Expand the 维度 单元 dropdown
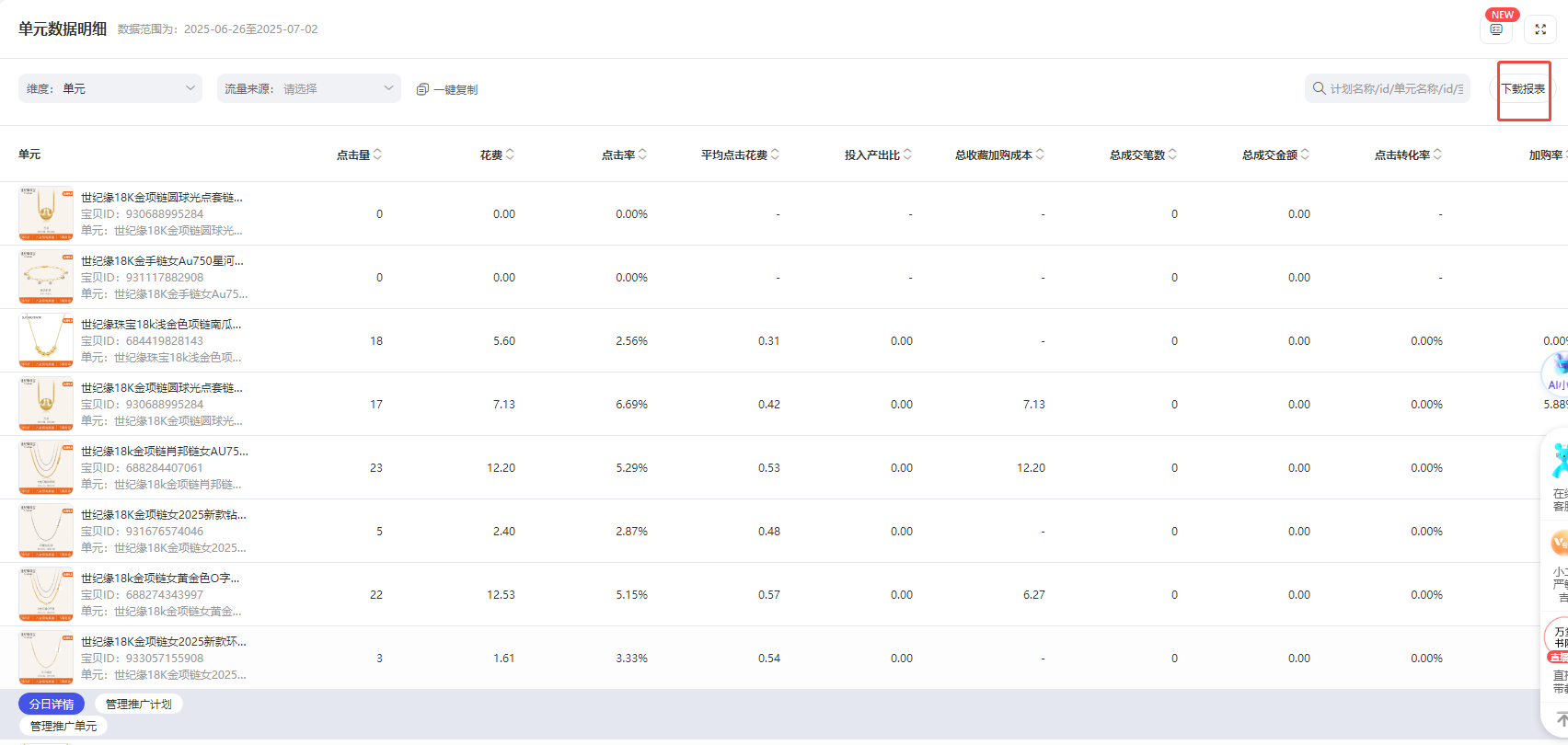The width and height of the screenshot is (1568, 745). point(110,88)
